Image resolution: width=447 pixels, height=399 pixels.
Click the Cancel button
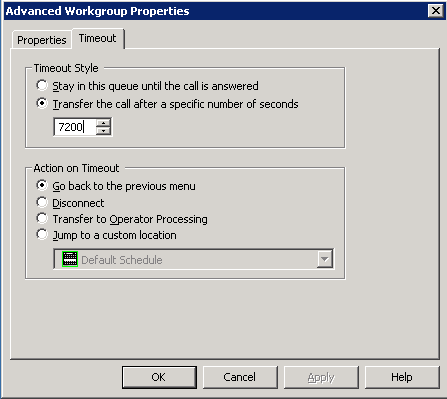pos(240,377)
